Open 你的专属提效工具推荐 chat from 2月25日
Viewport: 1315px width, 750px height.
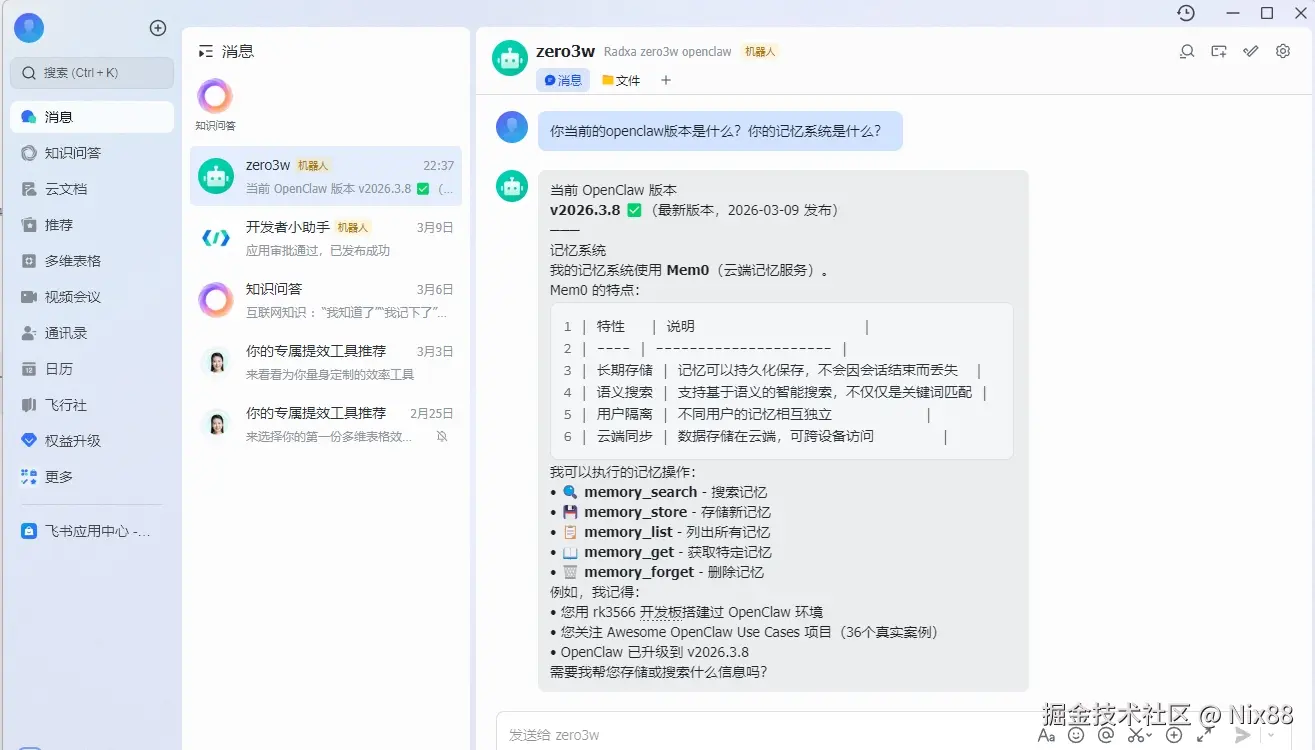point(326,424)
